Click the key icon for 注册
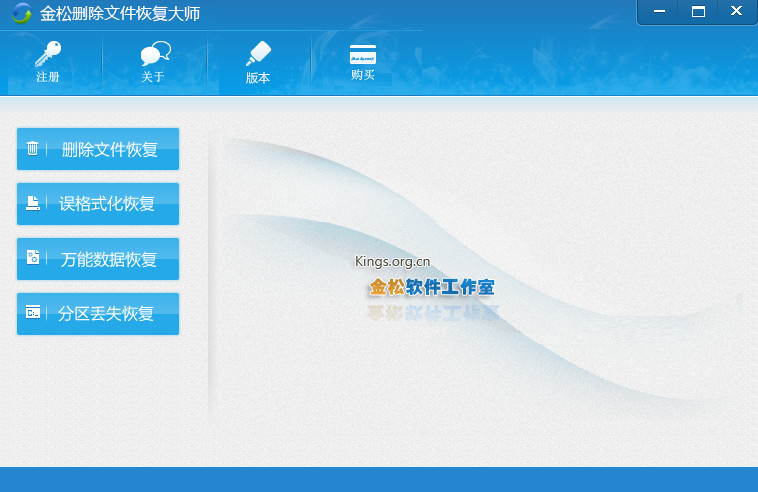This screenshot has height=492, width=758. pos(47,54)
